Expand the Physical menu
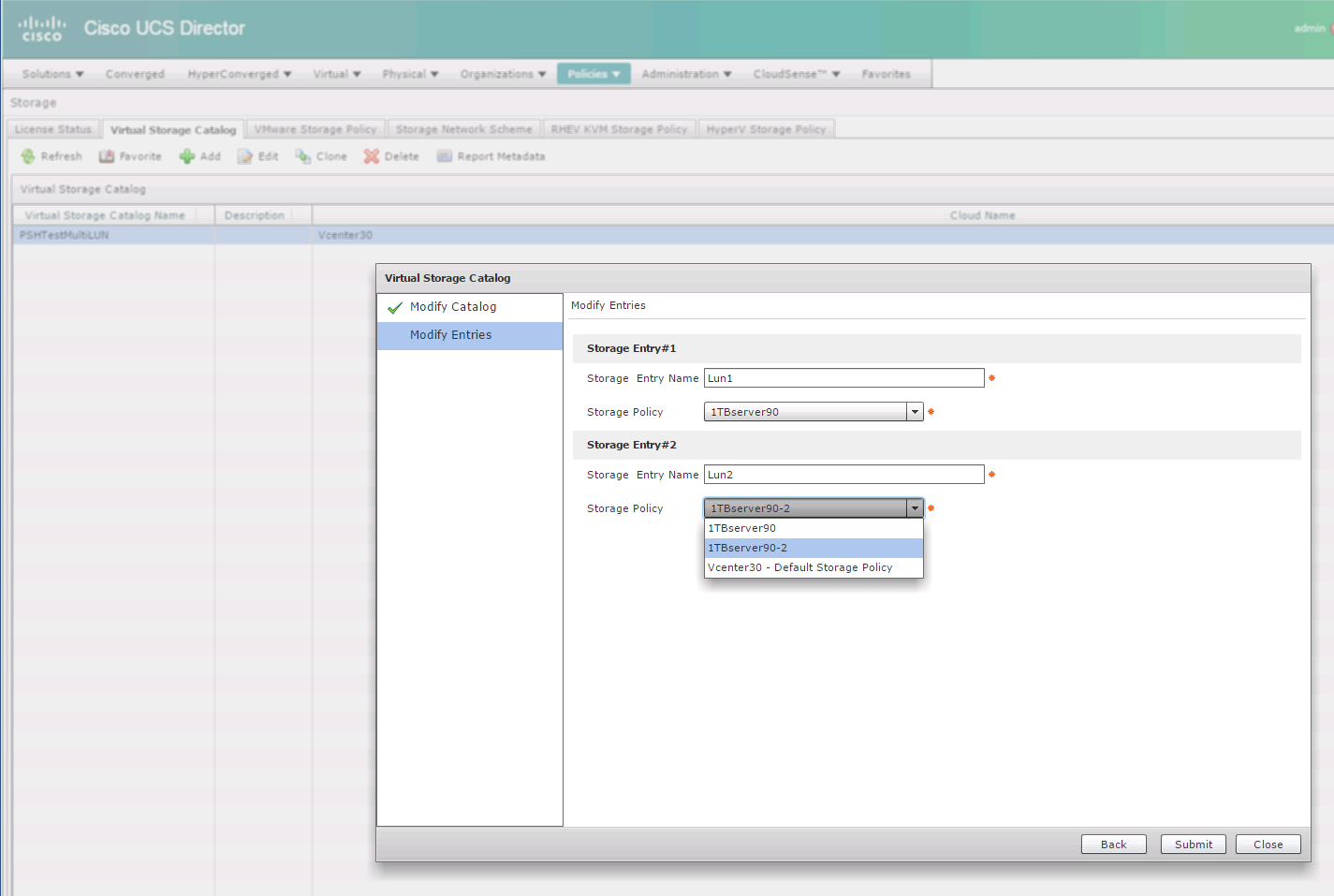 pos(410,74)
